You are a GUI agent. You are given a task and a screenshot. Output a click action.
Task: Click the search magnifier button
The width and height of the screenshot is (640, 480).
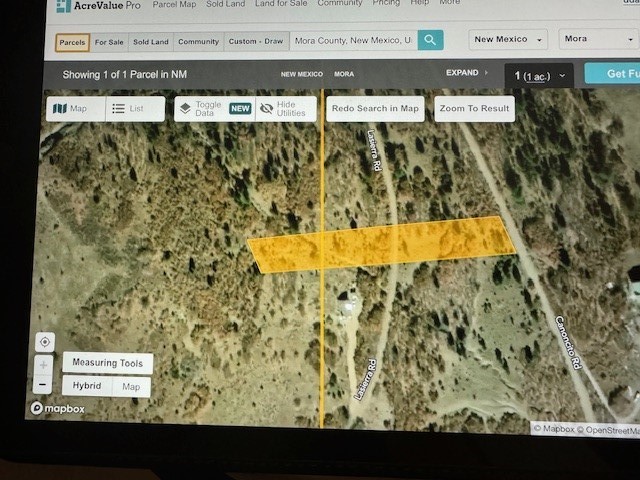click(430, 40)
